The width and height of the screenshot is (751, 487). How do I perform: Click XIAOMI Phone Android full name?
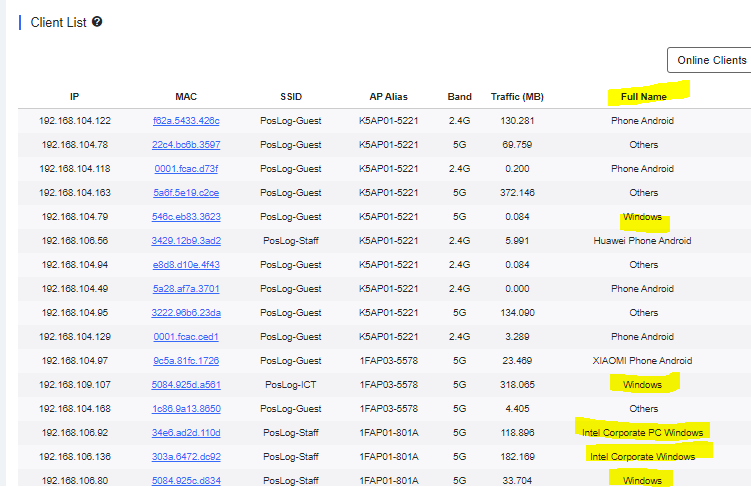pyautogui.click(x=642, y=361)
